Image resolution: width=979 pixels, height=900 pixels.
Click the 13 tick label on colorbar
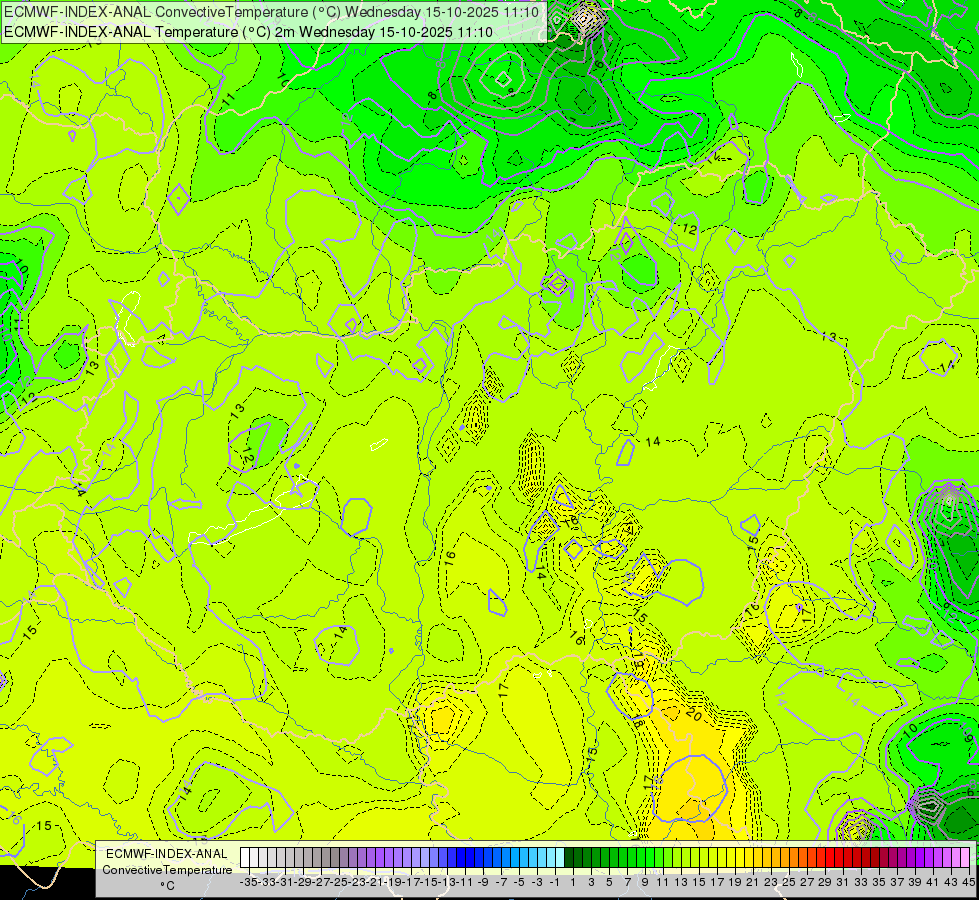click(x=681, y=882)
